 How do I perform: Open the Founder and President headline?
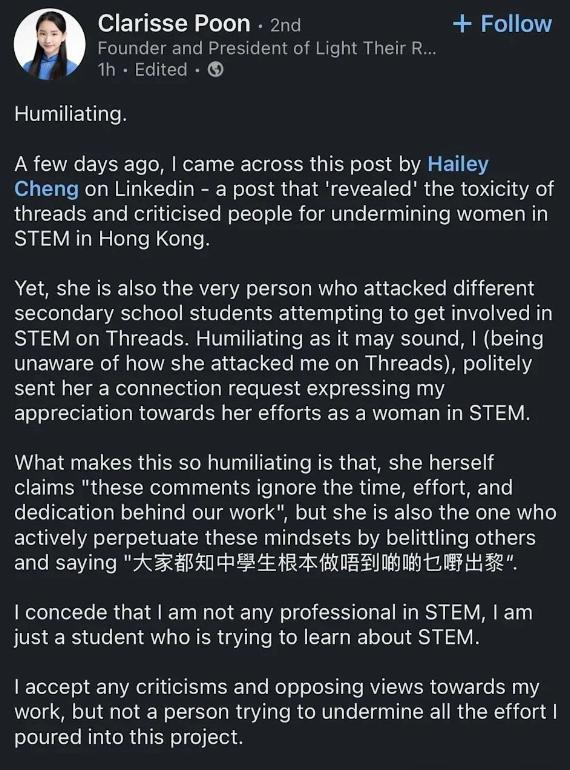click(x=267, y=48)
